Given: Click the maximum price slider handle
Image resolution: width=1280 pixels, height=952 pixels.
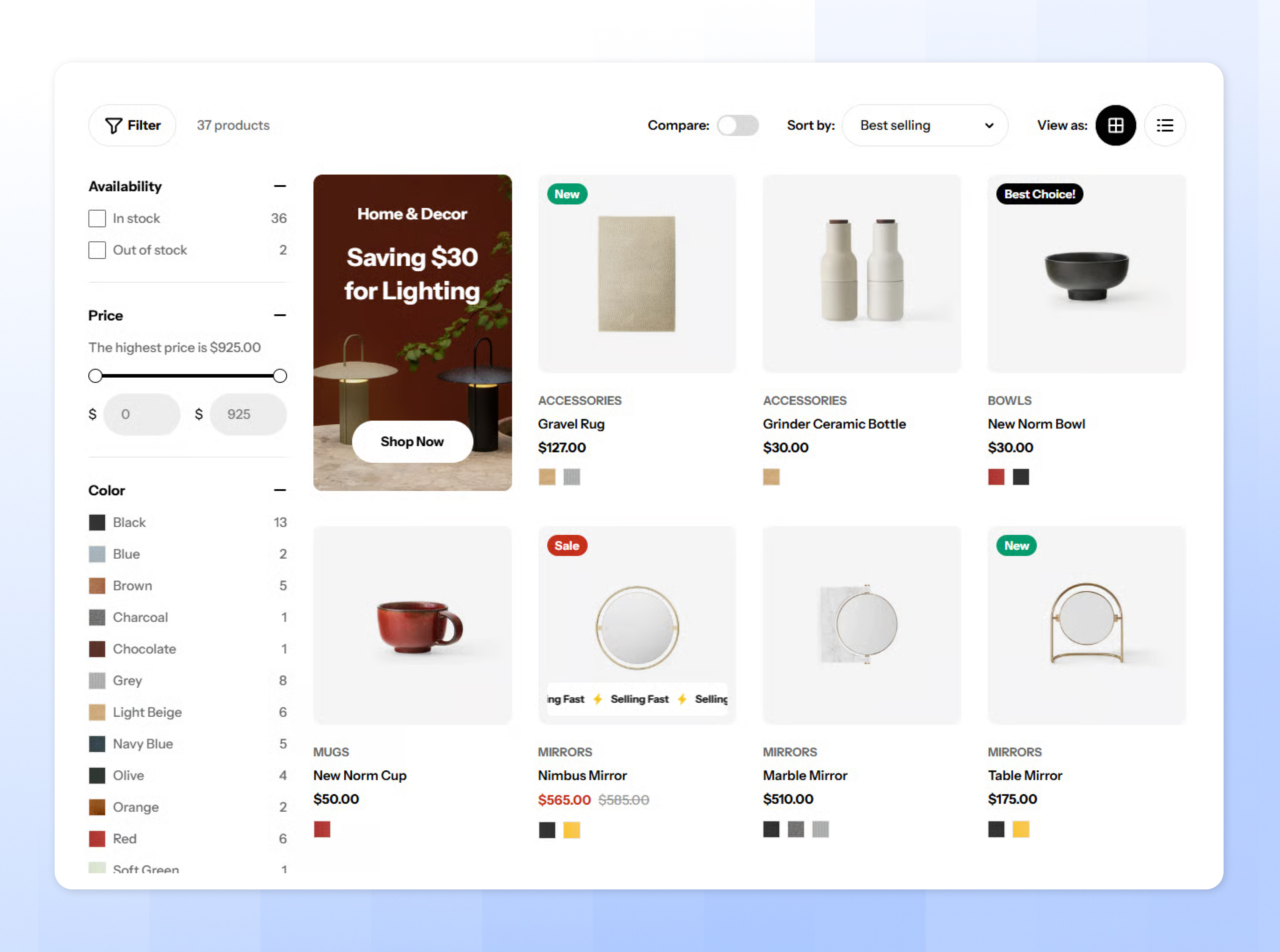Looking at the screenshot, I should [x=280, y=376].
